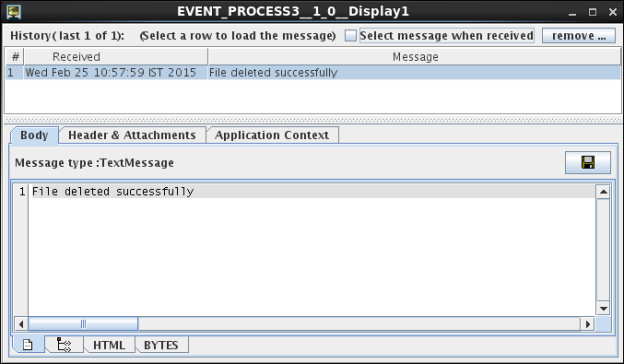This screenshot has height=364, width=624.
Task: Switch to the tree structure view icon
Action: pyautogui.click(x=64, y=345)
